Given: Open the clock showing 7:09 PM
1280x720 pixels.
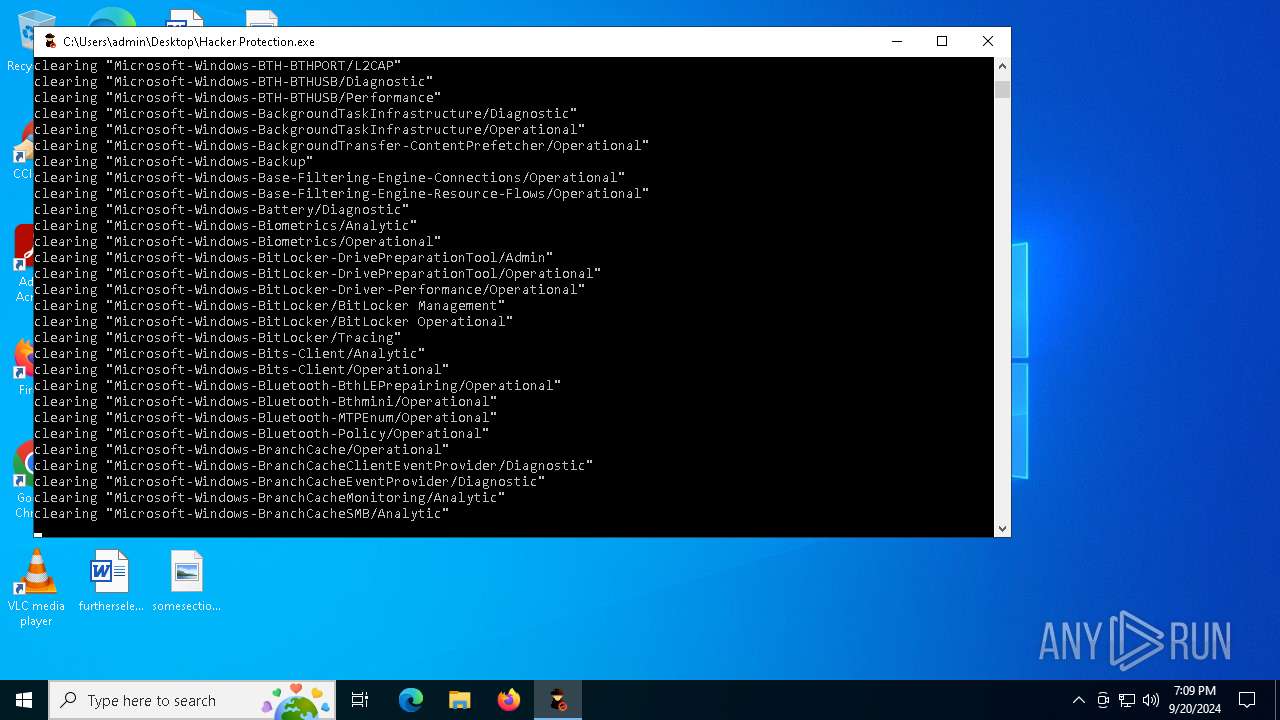Looking at the screenshot, I should (1195, 700).
